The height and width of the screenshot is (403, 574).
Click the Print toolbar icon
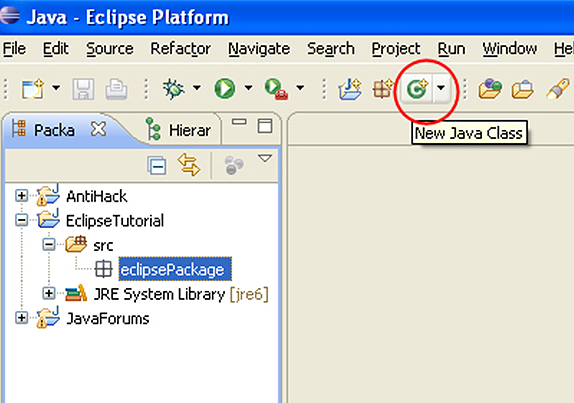[x=116, y=89]
